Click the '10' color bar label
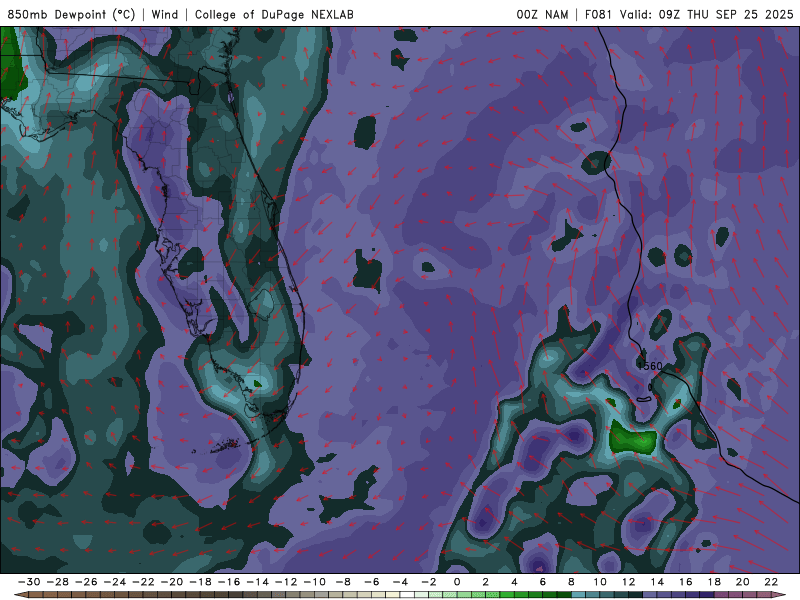The height and width of the screenshot is (600, 800). (x=600, y=582)
